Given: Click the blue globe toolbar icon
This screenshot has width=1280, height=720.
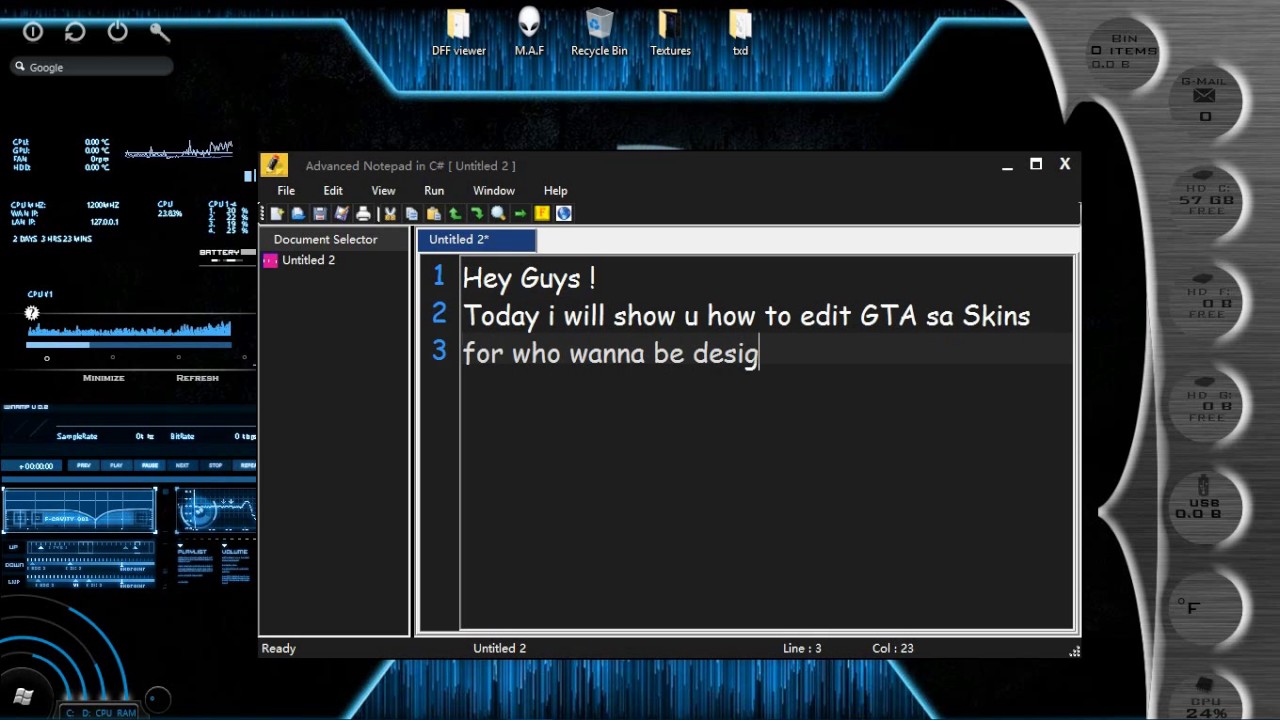Looking at the screenshot, I should pos(564,213).
